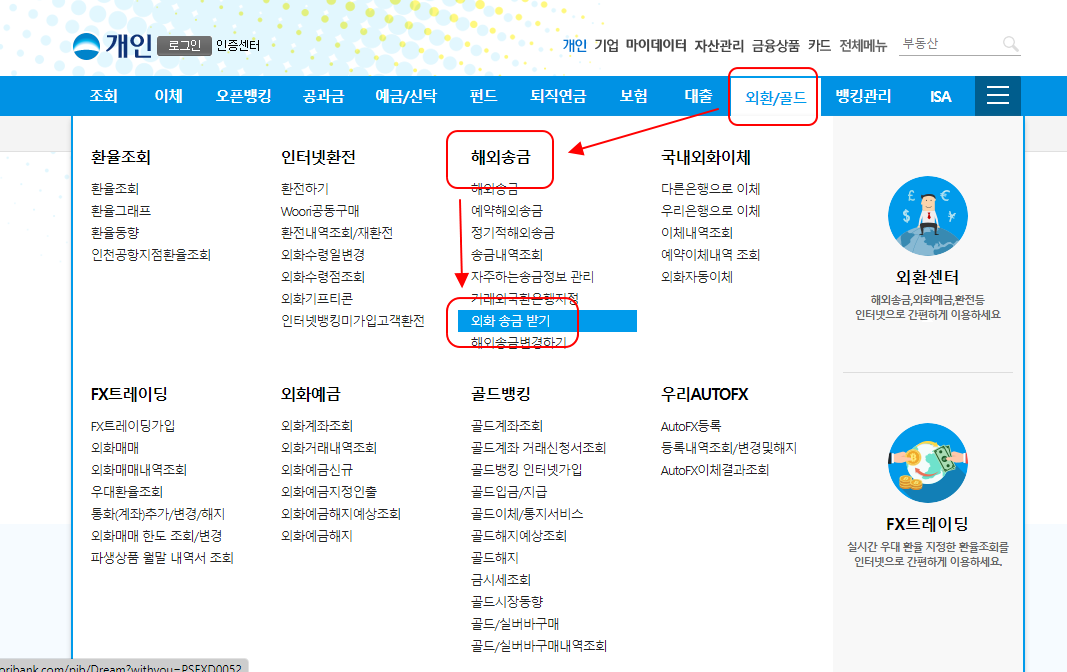Open the 펀드 navigation tab

[x=483, y=96]
